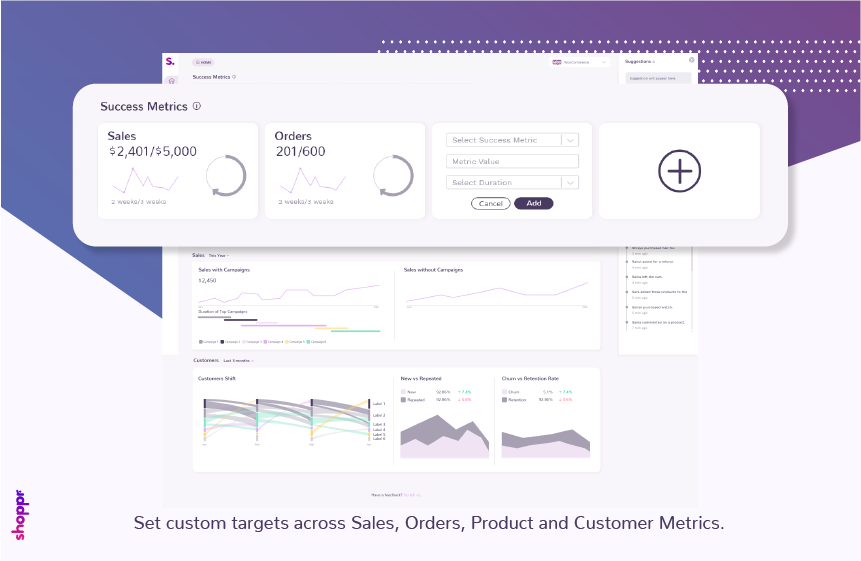Screen dimensions: 861x561
Task: Click the New vs Repeated area chart
Action: click(445, 437)
